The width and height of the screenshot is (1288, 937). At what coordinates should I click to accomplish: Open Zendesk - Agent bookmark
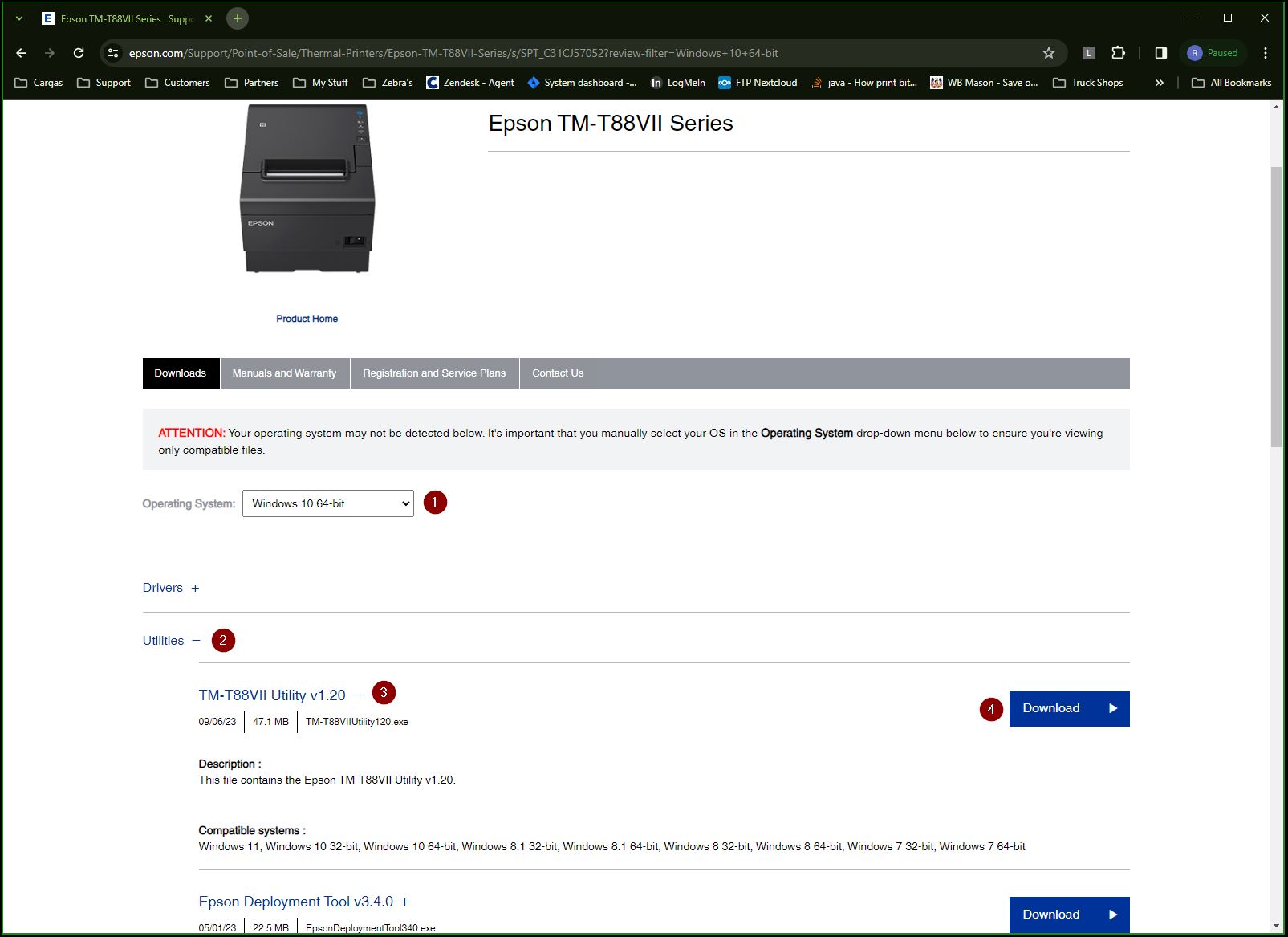coord(470,83)
